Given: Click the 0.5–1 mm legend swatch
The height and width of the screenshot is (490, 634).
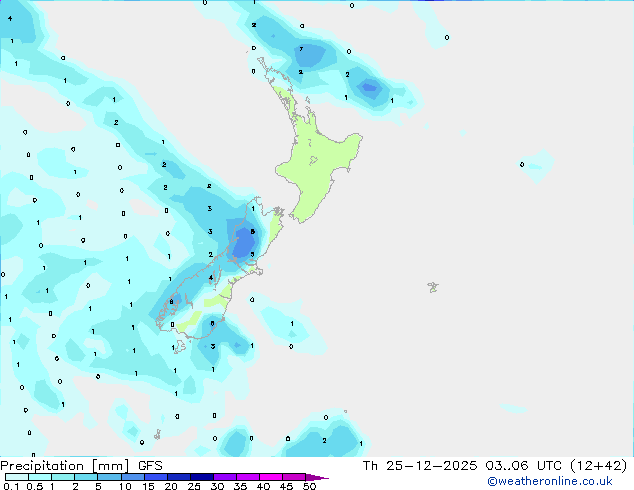Looking at the screenshot, I should [x=40, y=477].
